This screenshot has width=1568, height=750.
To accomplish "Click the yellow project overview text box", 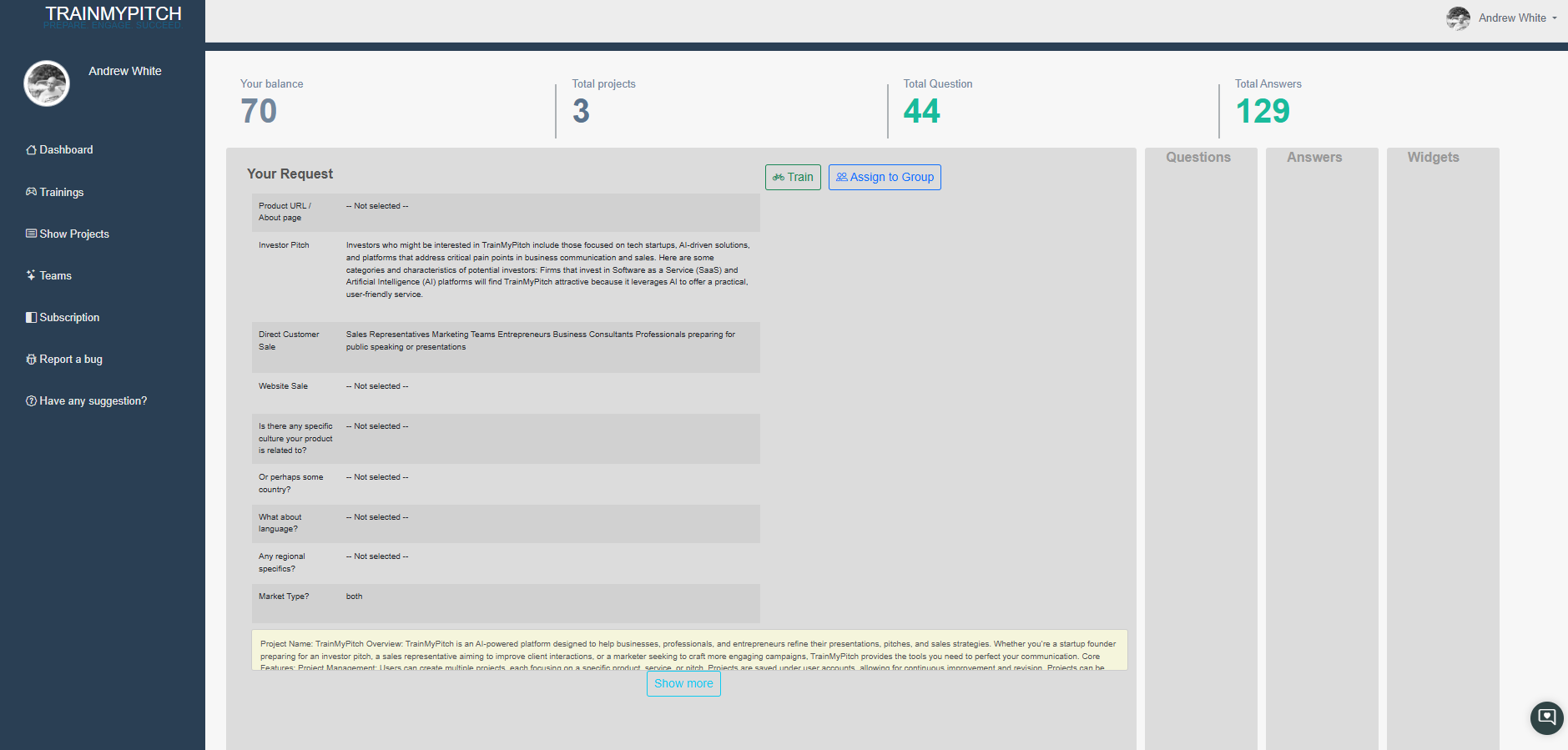I will [689, 650].
